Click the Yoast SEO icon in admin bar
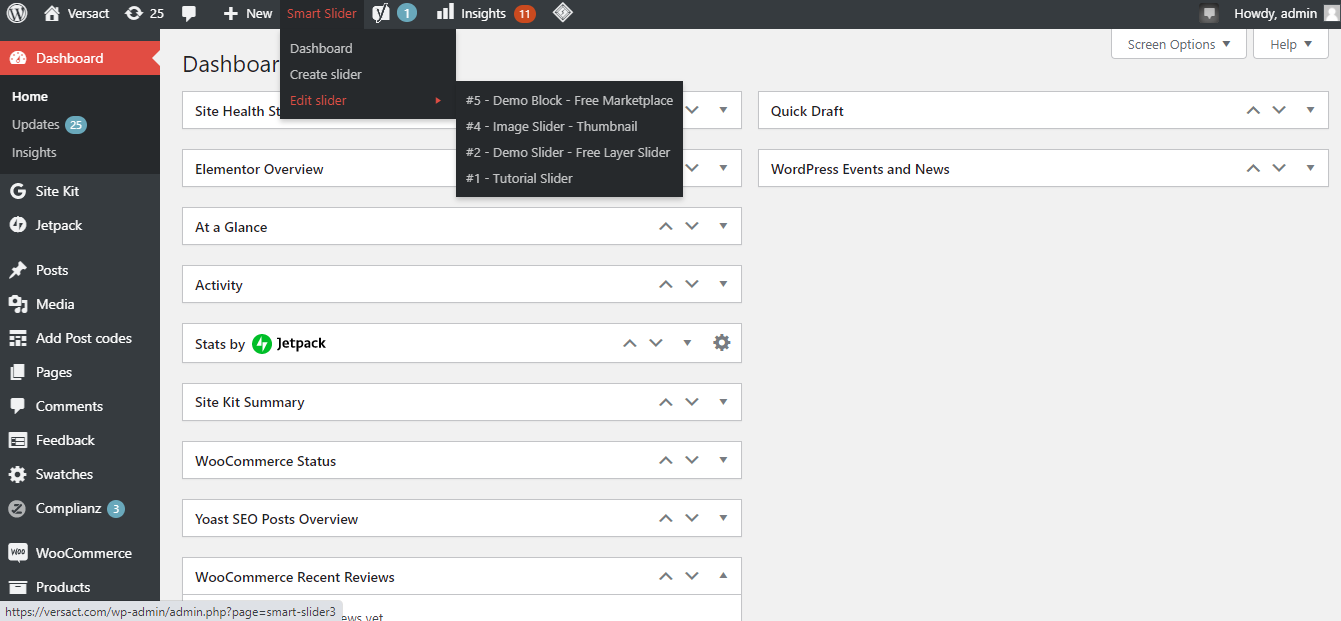This screenshot has width=1341, height=621. (x=381, y=13)
